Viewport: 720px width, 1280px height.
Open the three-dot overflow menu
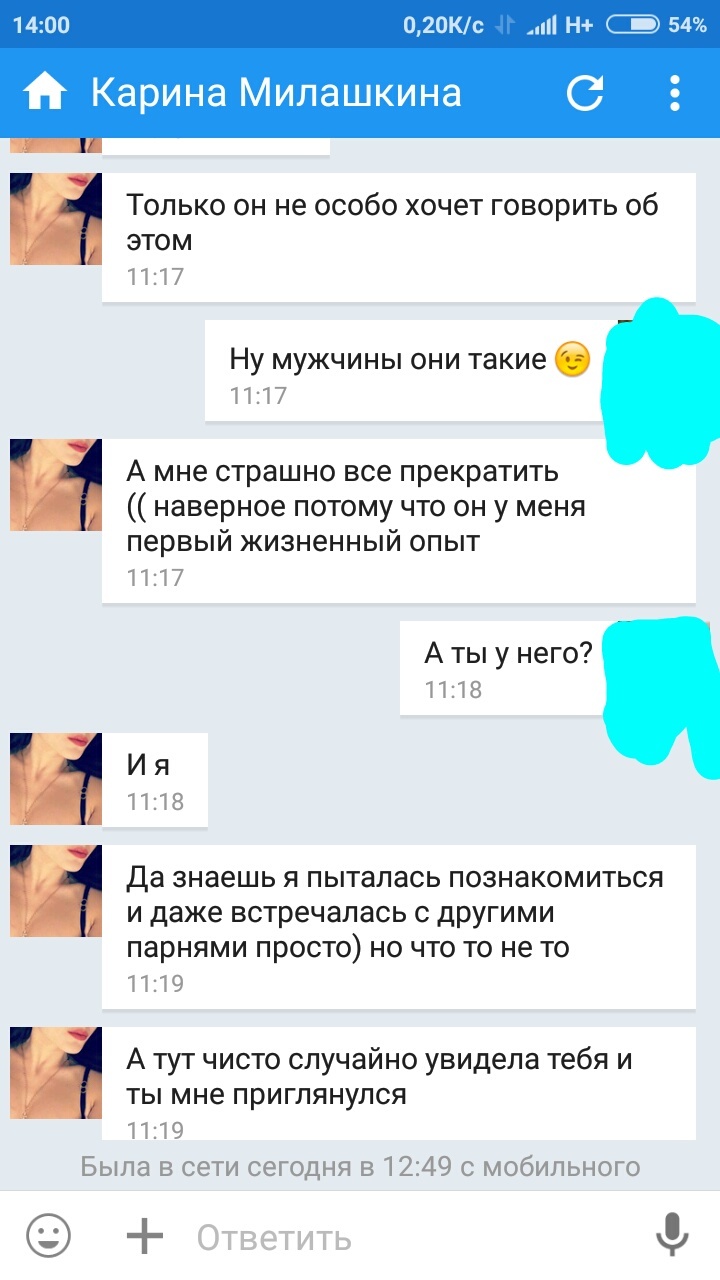(675, 93)
